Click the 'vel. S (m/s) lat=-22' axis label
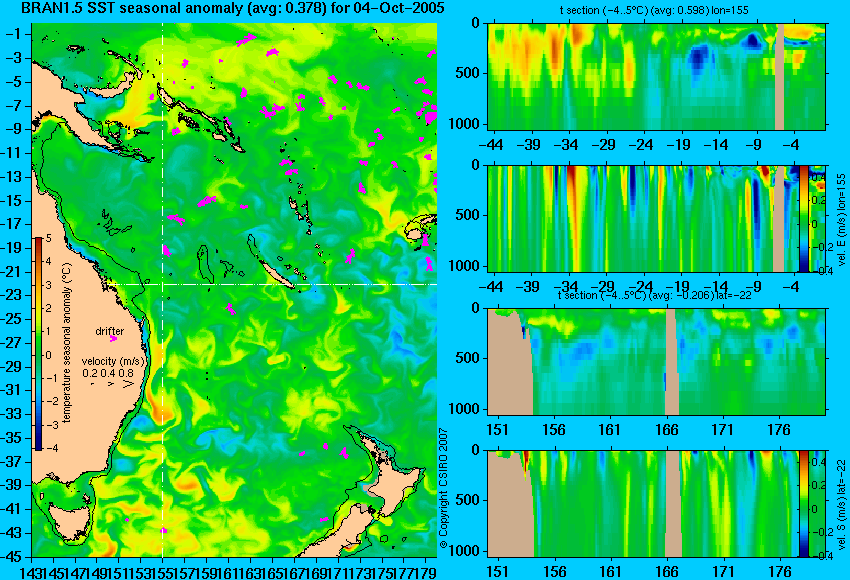 click(841, 504)
